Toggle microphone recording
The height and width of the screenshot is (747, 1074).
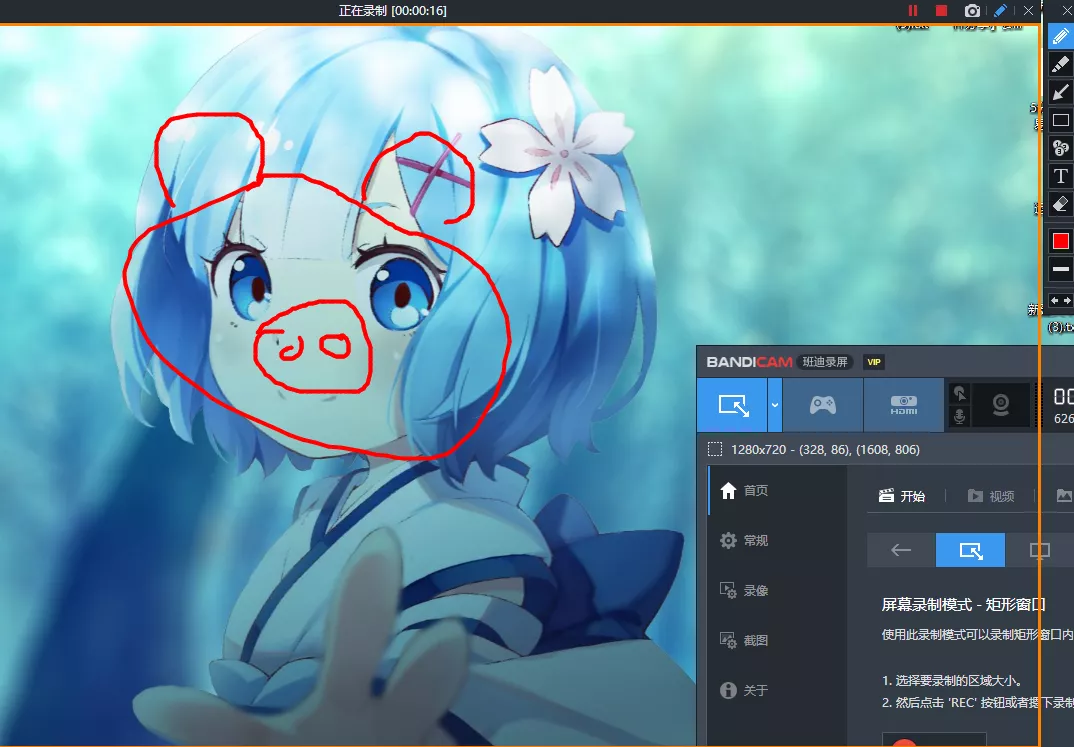(x=960, y=416)
